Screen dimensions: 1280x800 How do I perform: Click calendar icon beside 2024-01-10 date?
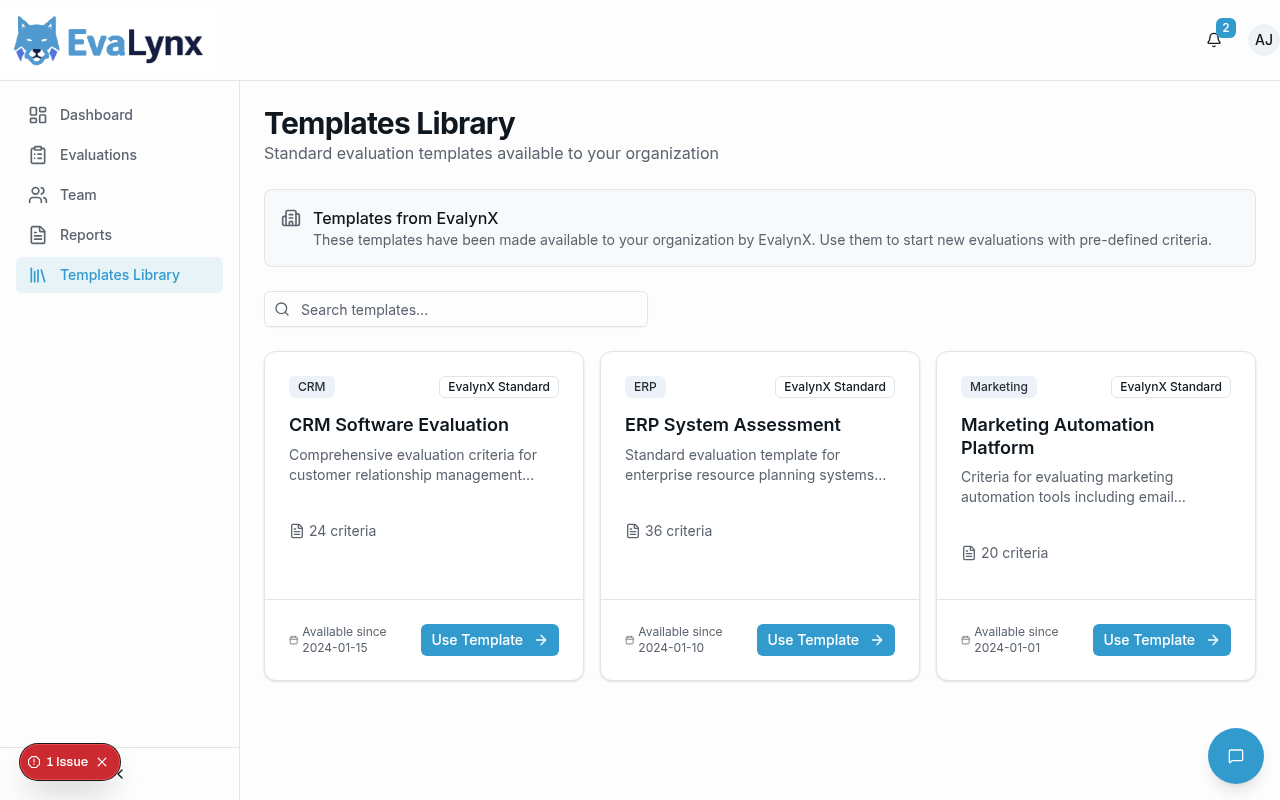629,640
